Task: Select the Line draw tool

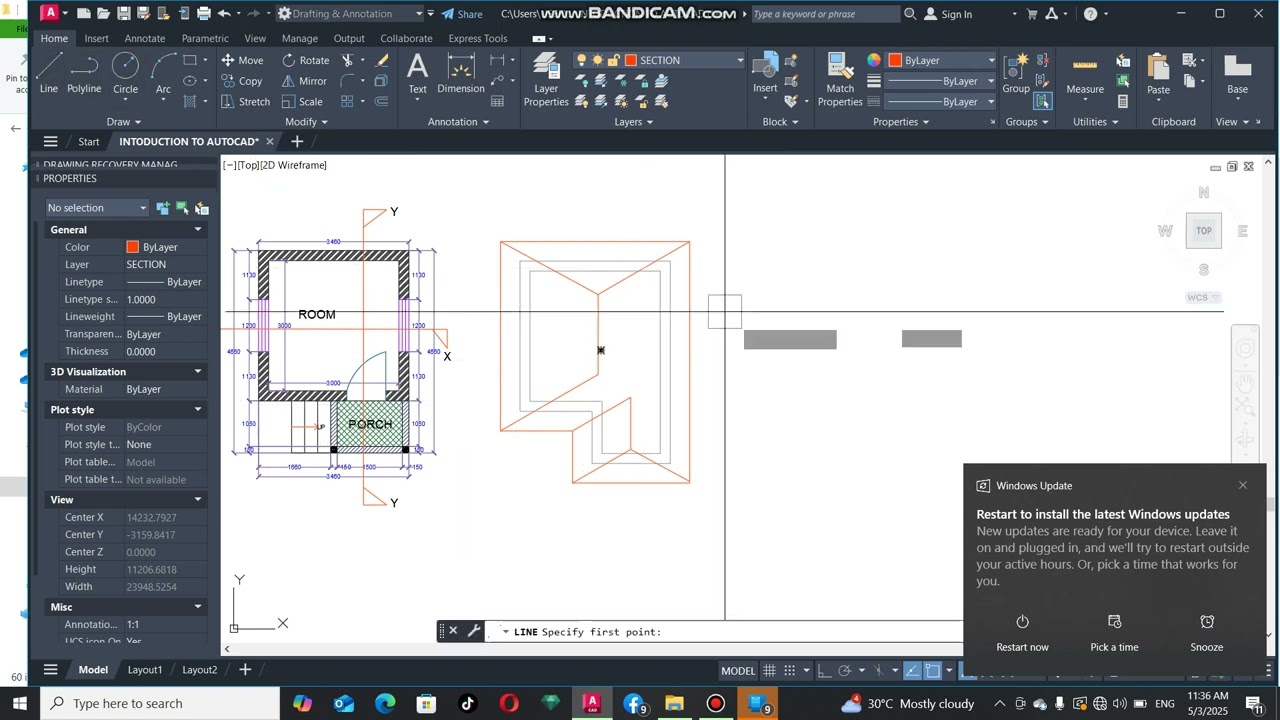Action: point(48,73)
